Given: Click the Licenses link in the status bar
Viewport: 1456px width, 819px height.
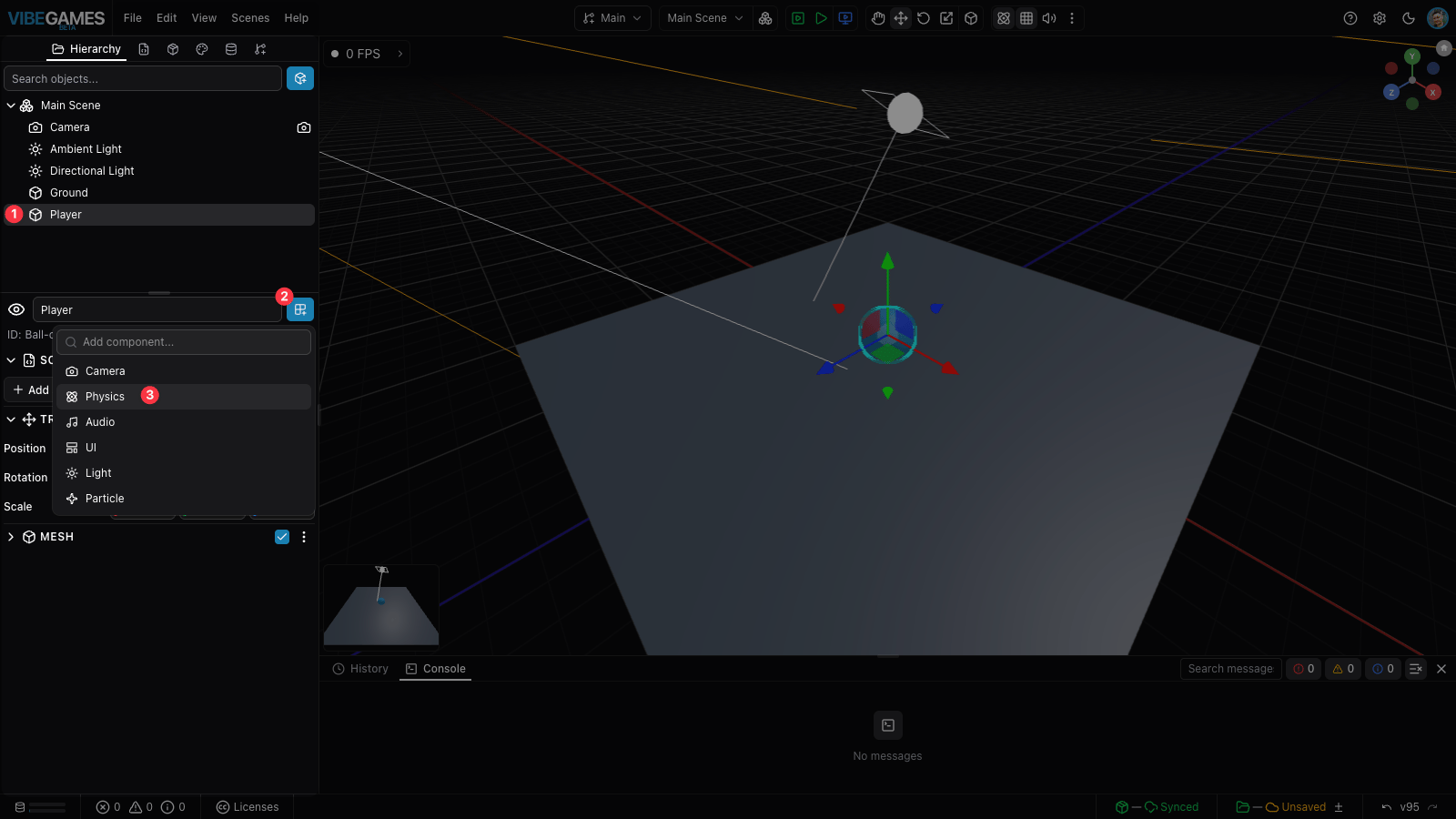Looking at the screenshot, I should [x=248, y=807].
